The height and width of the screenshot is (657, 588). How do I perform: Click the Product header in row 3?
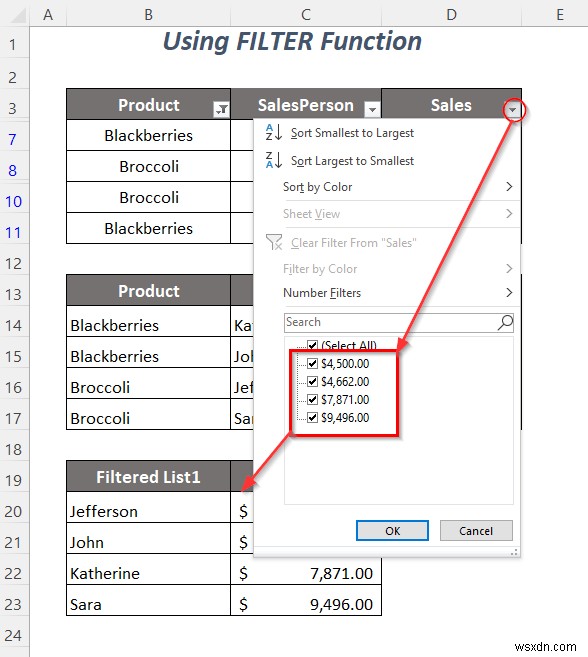coord(149,104)
